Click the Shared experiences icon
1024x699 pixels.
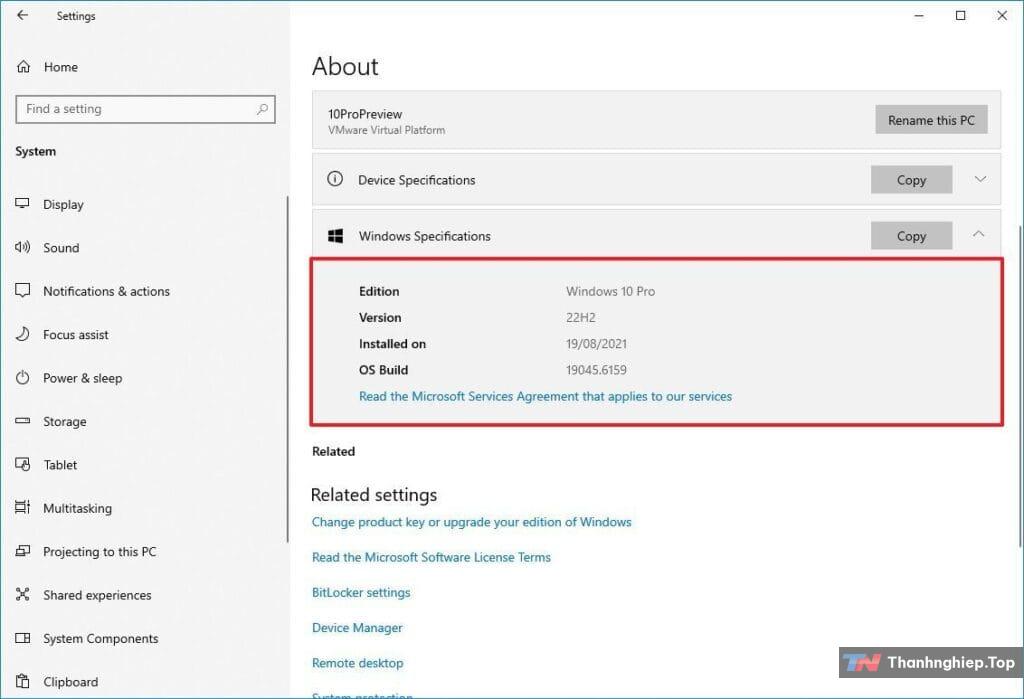pos(23,594)
